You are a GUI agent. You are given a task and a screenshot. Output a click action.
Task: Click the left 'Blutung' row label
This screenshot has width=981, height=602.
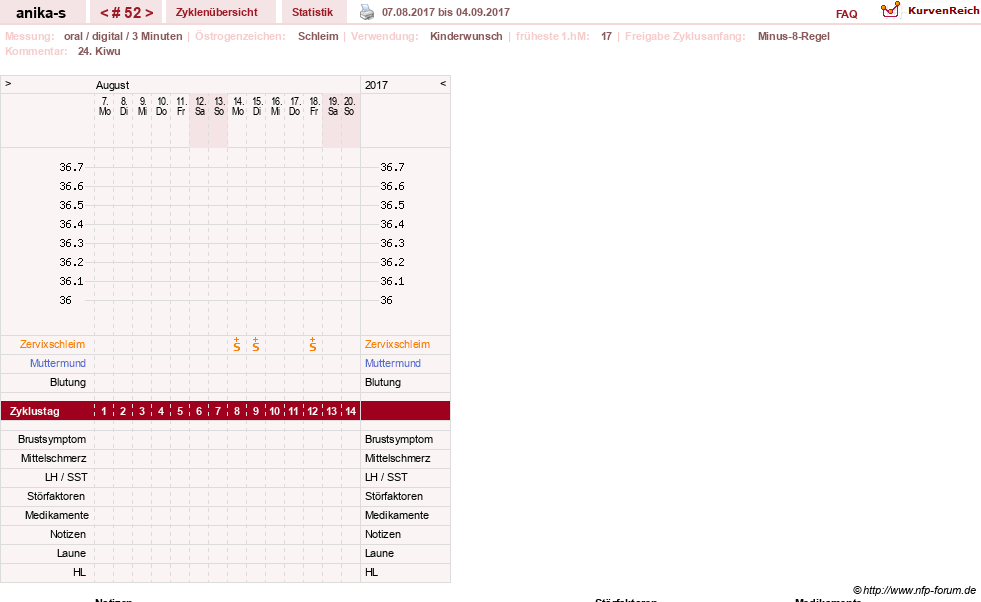pos(68,382)
